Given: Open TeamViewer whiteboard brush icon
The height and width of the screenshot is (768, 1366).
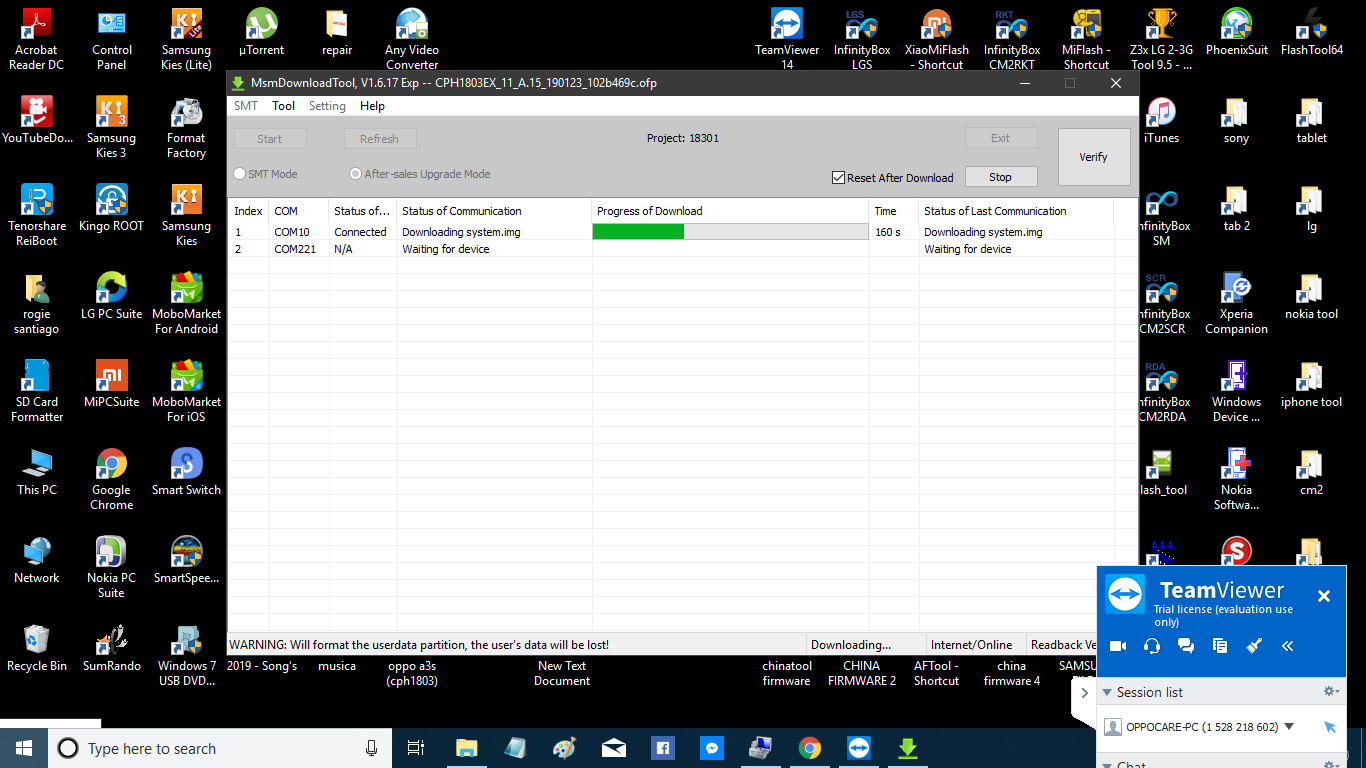Looking at the screenshot, I should (x=1254, y=646).
